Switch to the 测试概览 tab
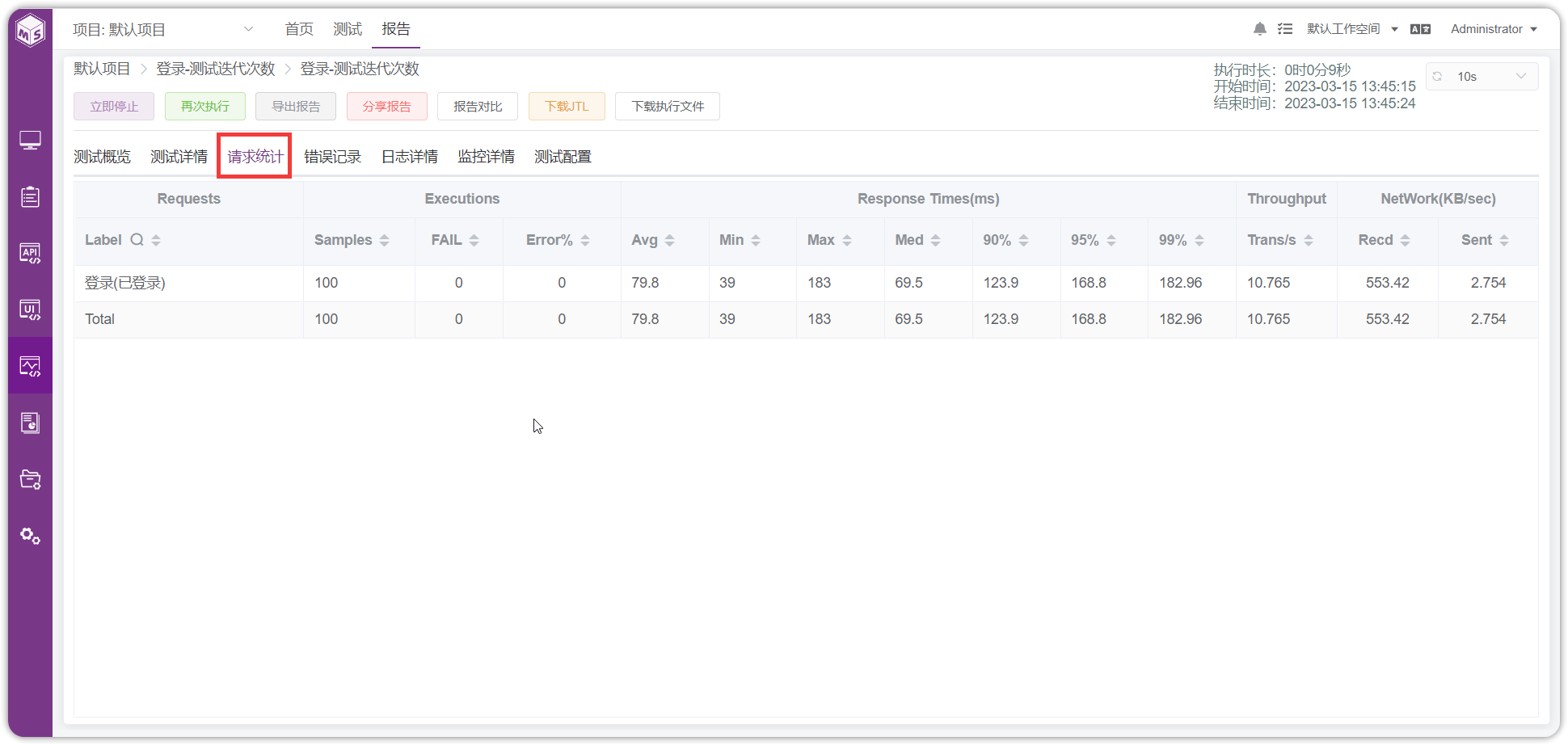Viewport: 1568px width, 745px height. [102, 157]
